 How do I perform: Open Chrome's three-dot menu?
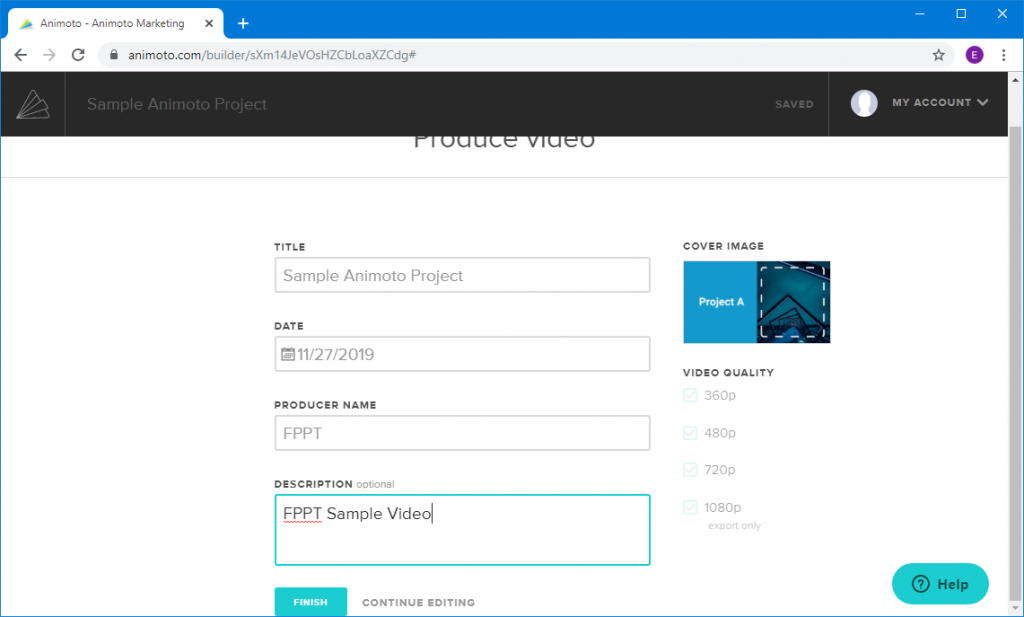point(1004,55)
